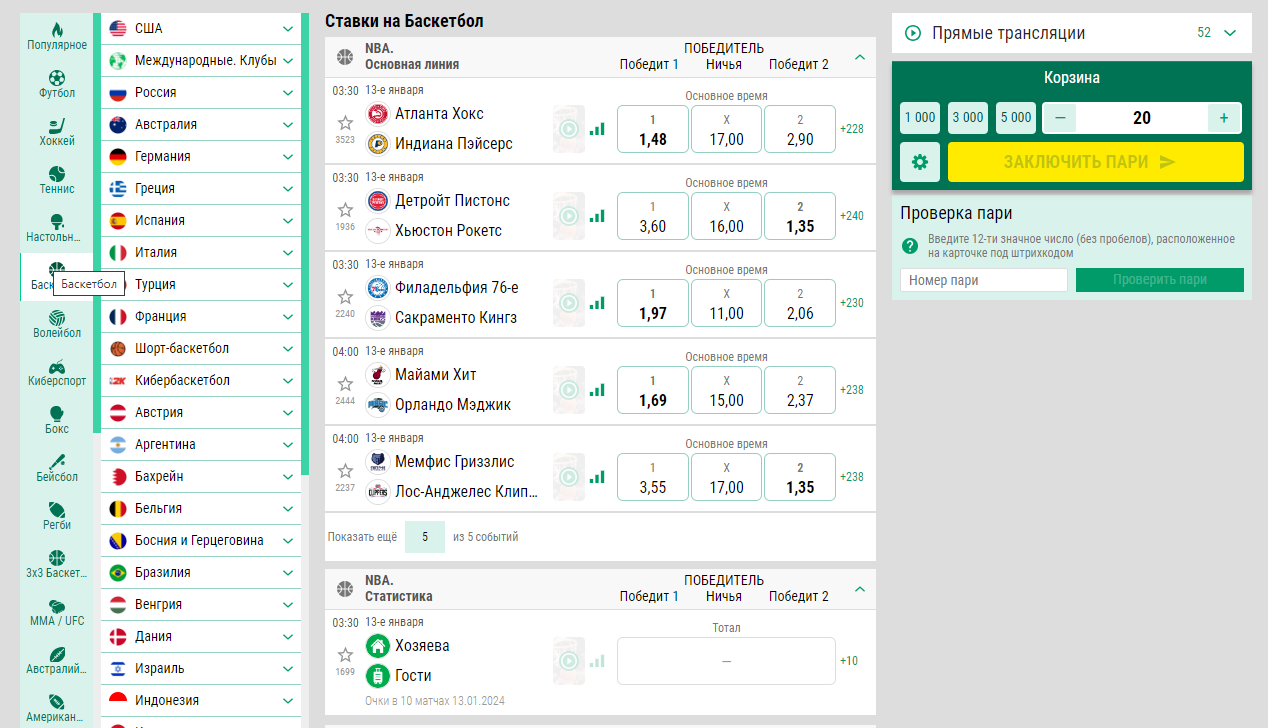Open statistics bars for Атланта Хокс match
The image size is (1268, 728).
coord(597,129)
